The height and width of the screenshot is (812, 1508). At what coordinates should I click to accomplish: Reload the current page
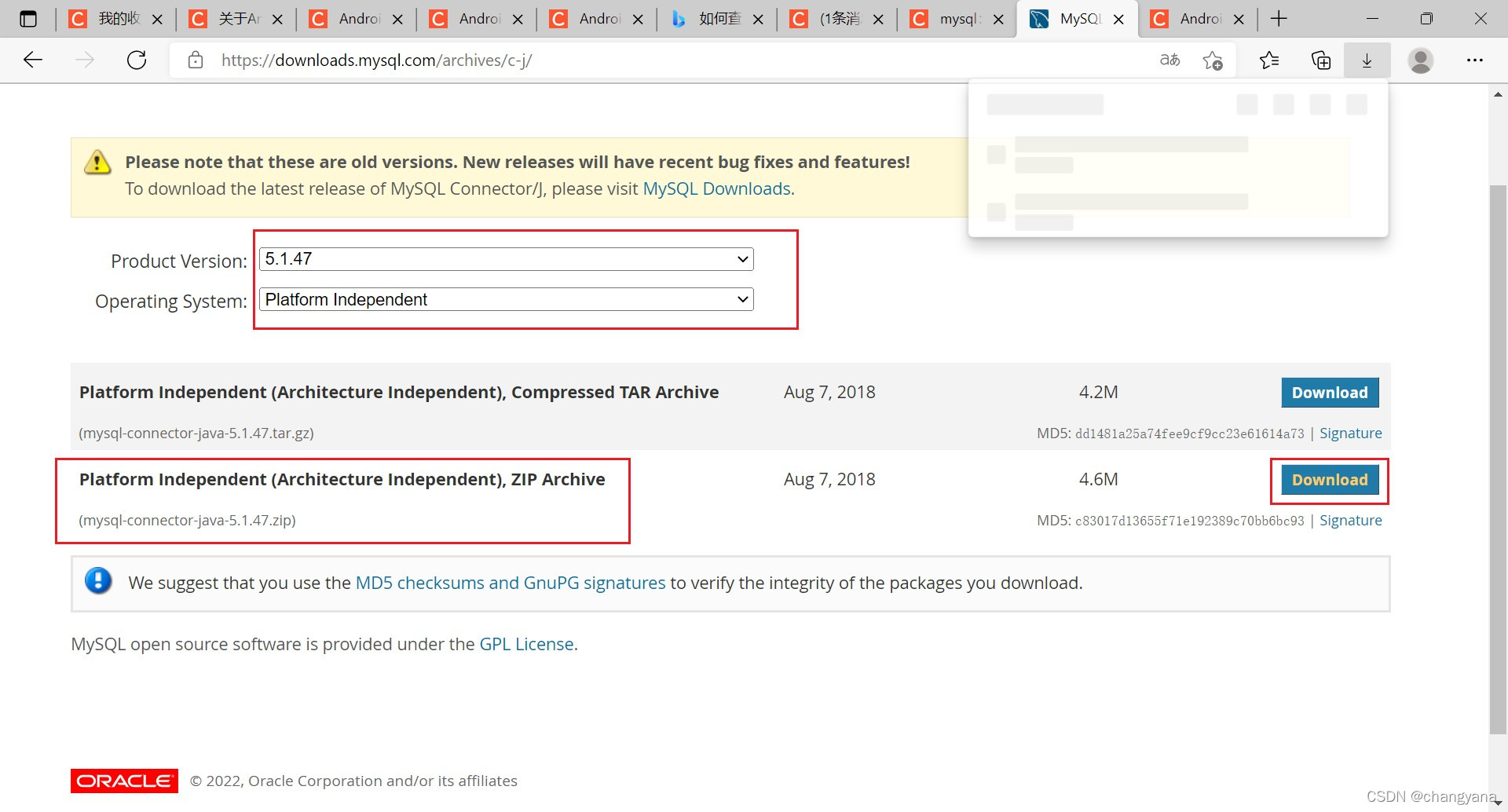(137, 60)
